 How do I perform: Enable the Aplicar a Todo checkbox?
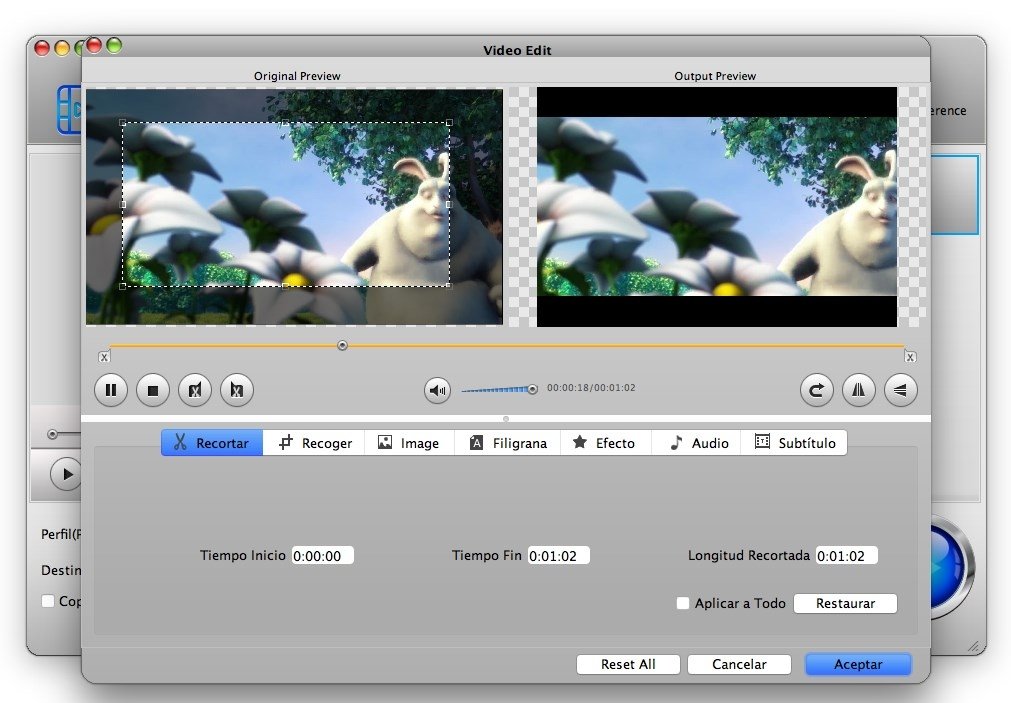(683, 604)
